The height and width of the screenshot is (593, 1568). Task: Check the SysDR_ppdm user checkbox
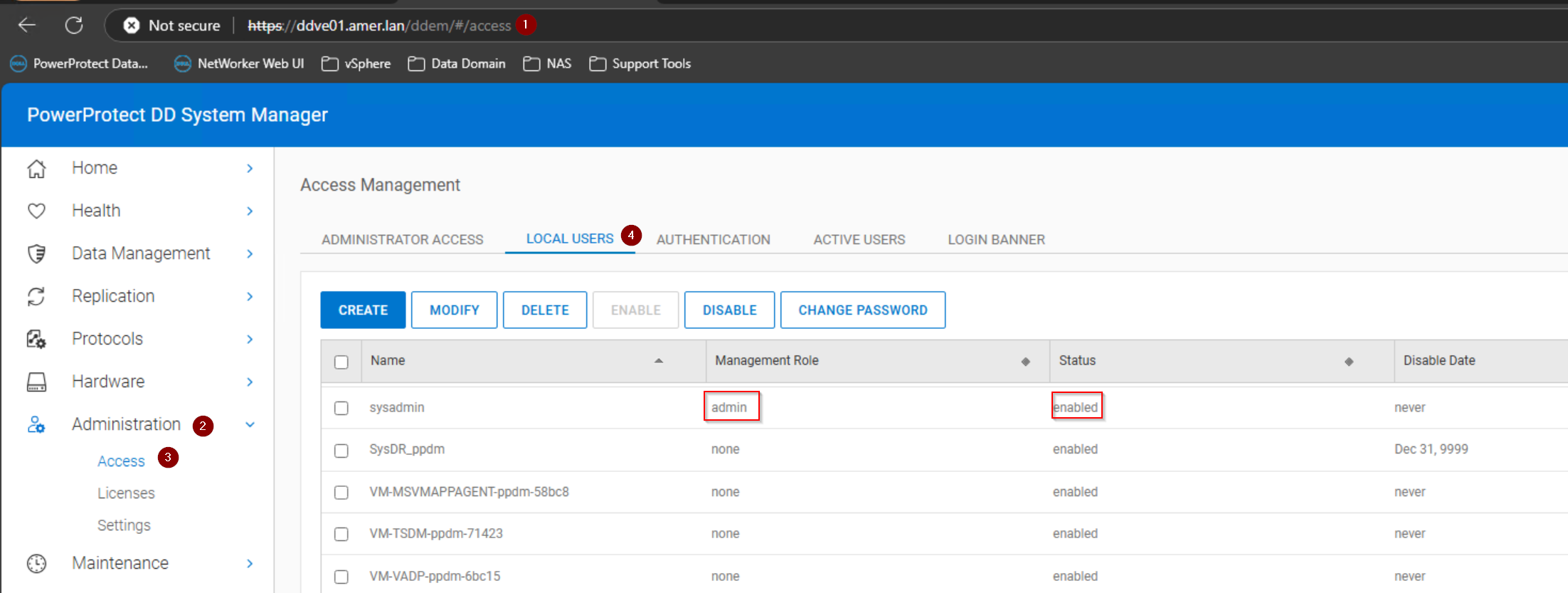click(341, 451)
